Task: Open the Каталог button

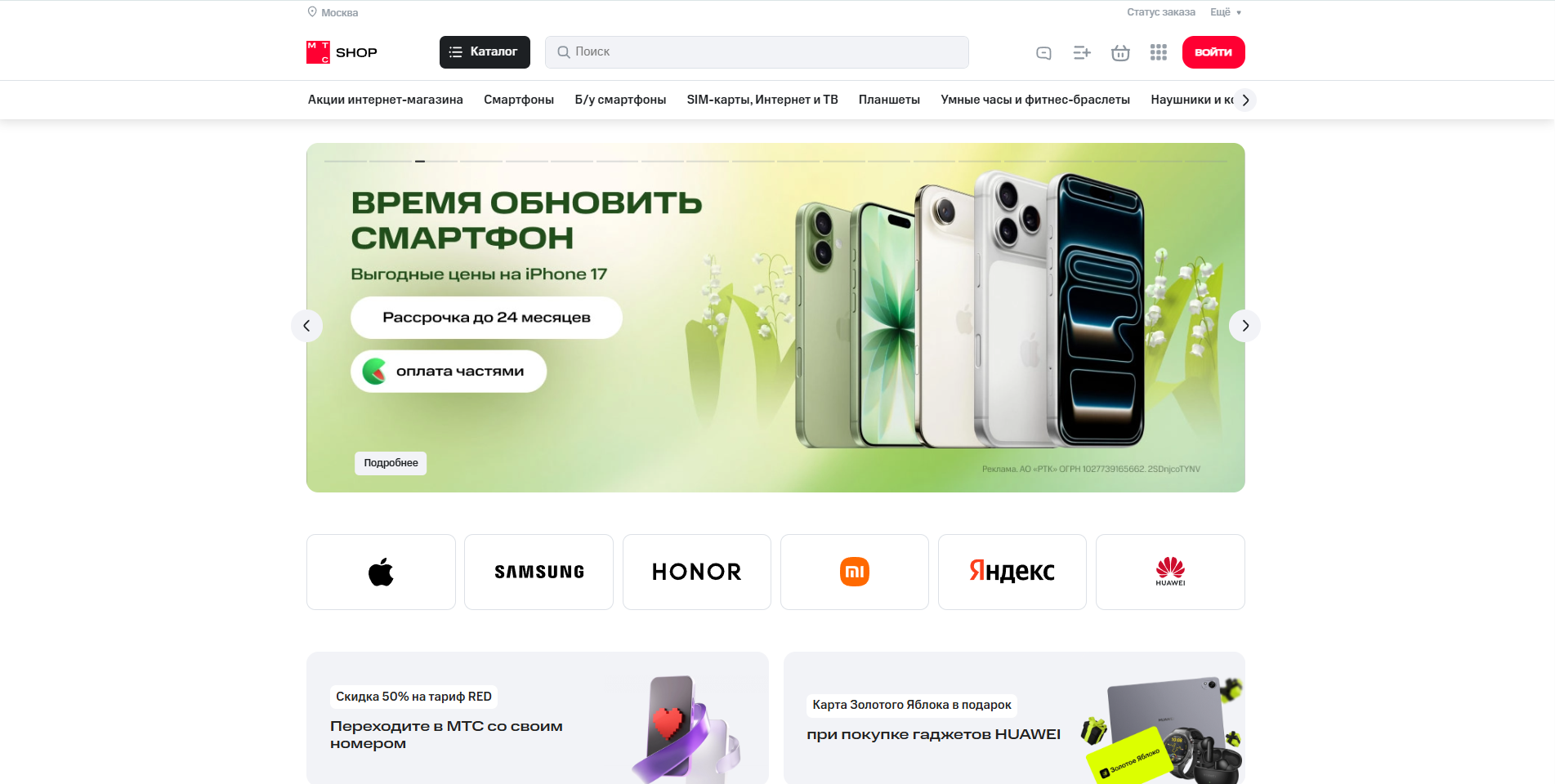Action: click(485, 52)
